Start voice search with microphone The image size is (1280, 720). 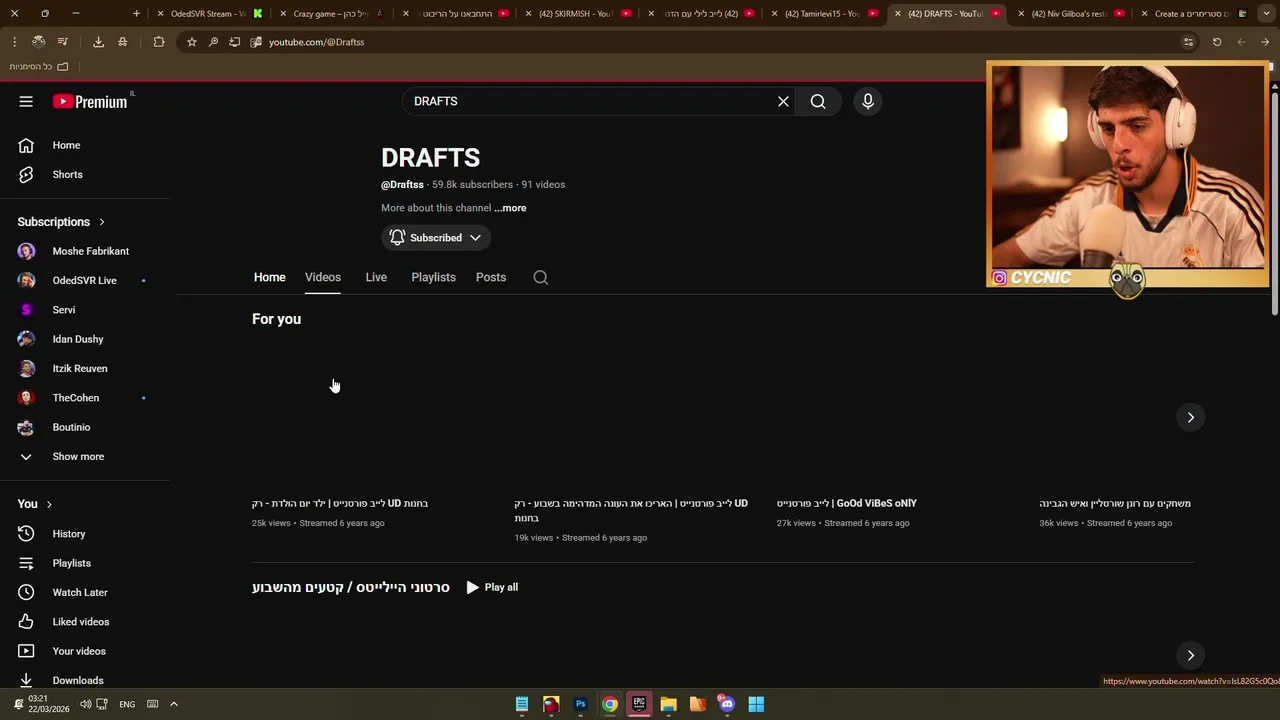[868, 101]
